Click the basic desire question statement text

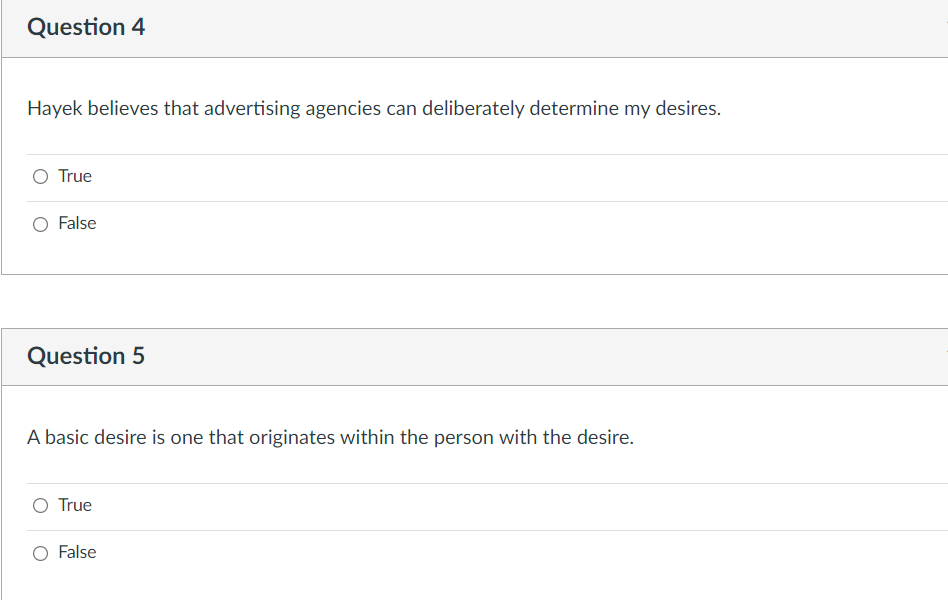[x=330, y=437]
